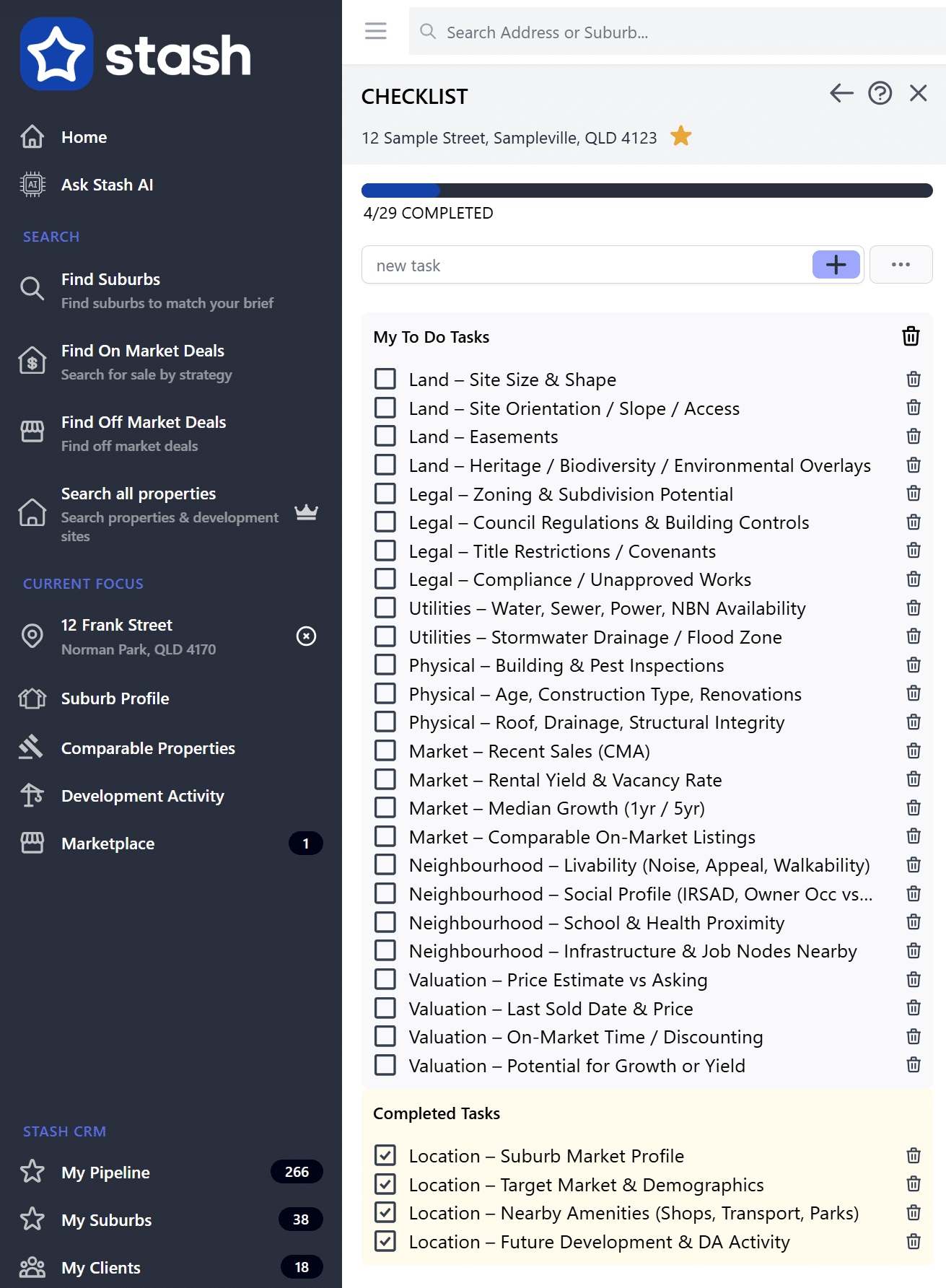Click the favorite star beside the address

pos(680,136)
